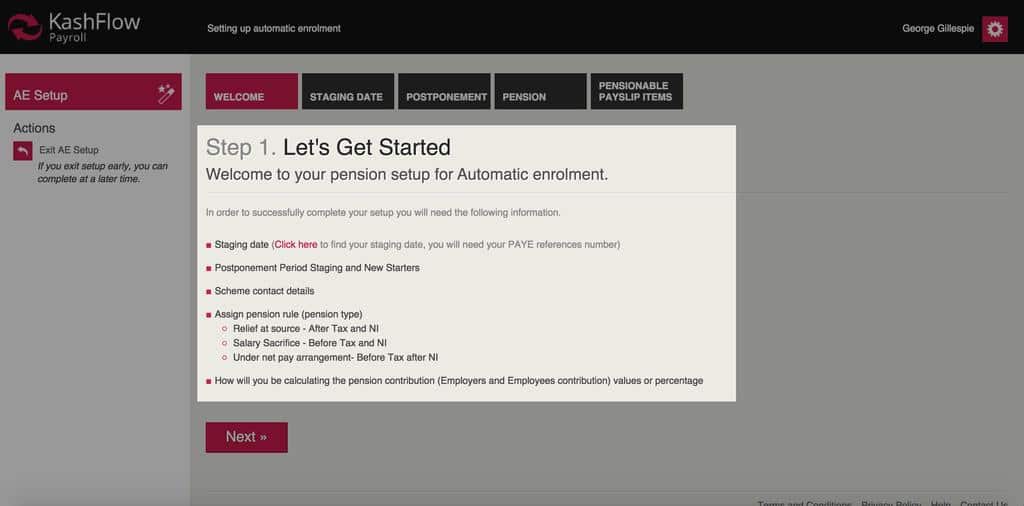This screenshot has width=1024, height=506.
Task: Open the Postponement tab
Action: click(444, 91)
